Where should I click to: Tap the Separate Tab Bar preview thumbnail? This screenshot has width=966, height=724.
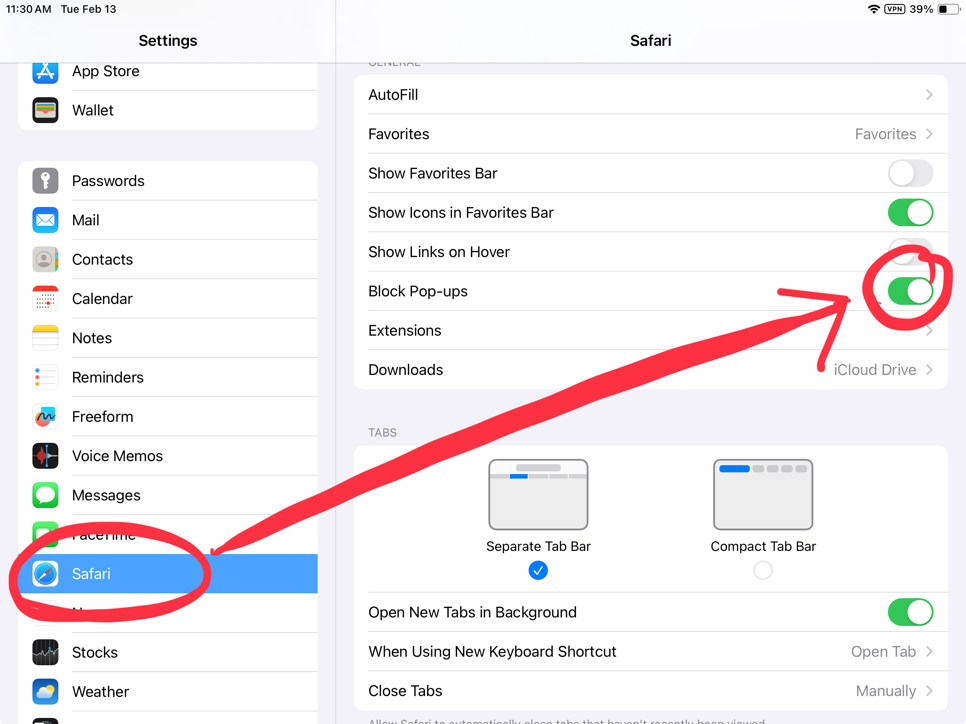pos(538,494)
